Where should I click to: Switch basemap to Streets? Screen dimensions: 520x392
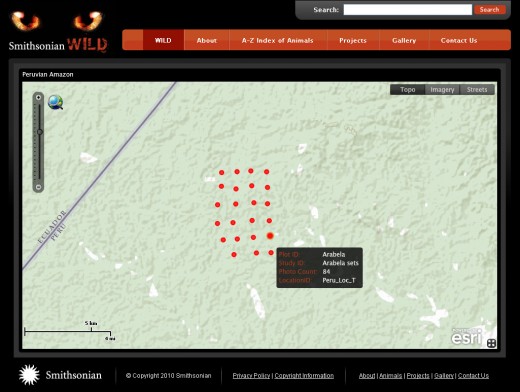[x=477, y=90]
